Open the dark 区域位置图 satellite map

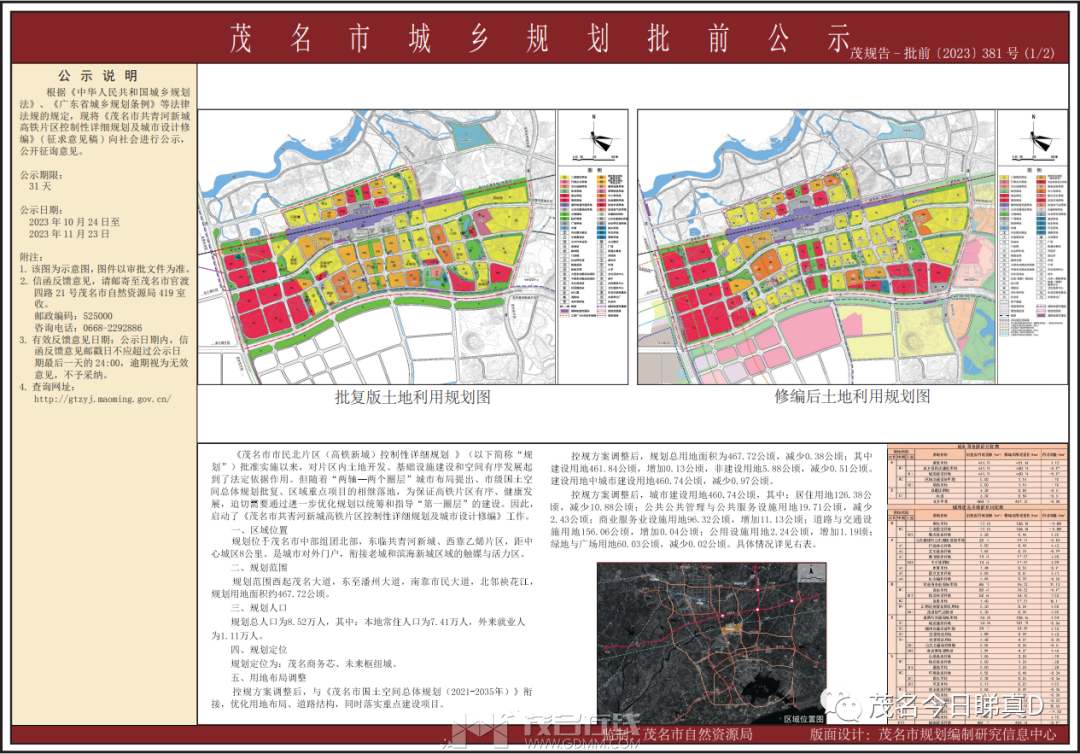(712, 642)
